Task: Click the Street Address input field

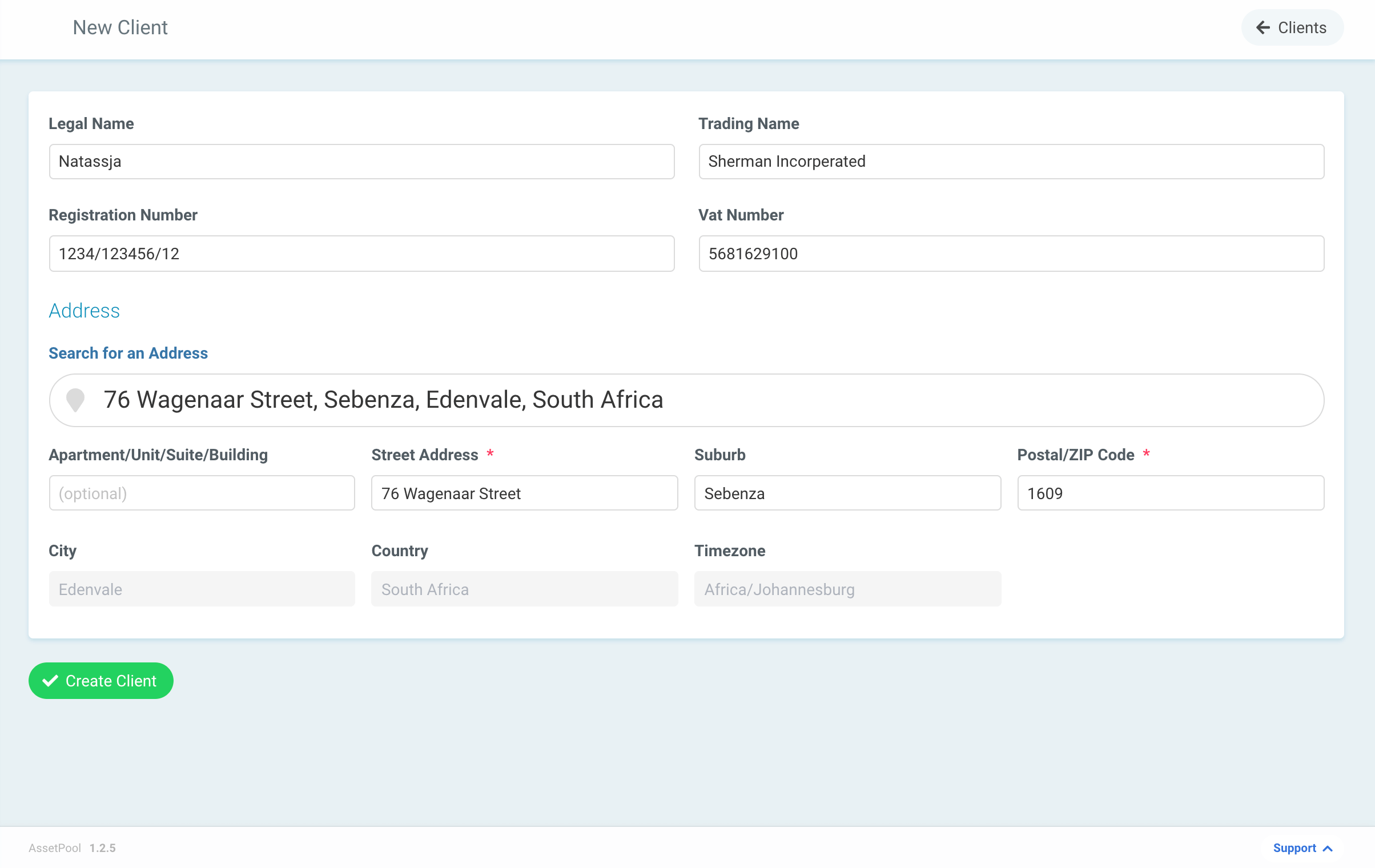Action: pyautogui.click(x=524, y=493)
